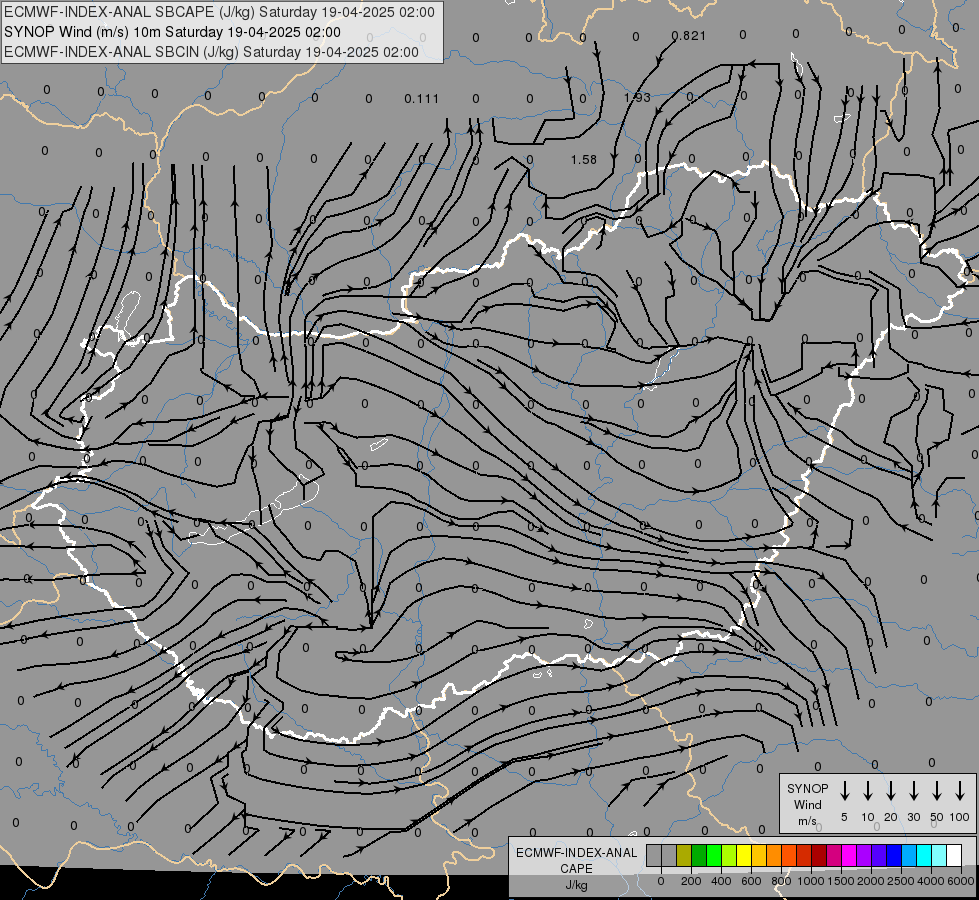
Task: Click the SYNOP Wind 10m title line
Action: (172, 32)
